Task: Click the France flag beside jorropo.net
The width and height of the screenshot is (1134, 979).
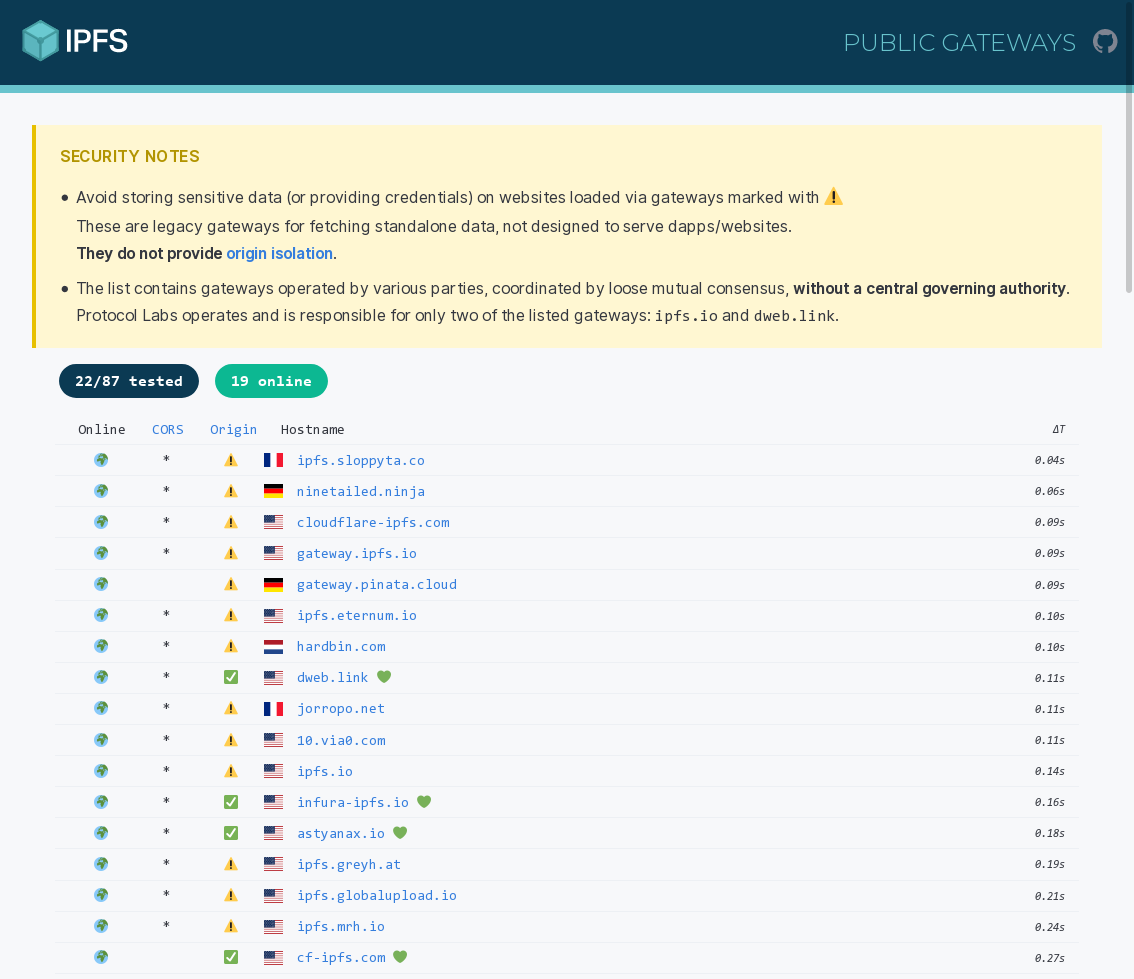Action: coord(273,709)
